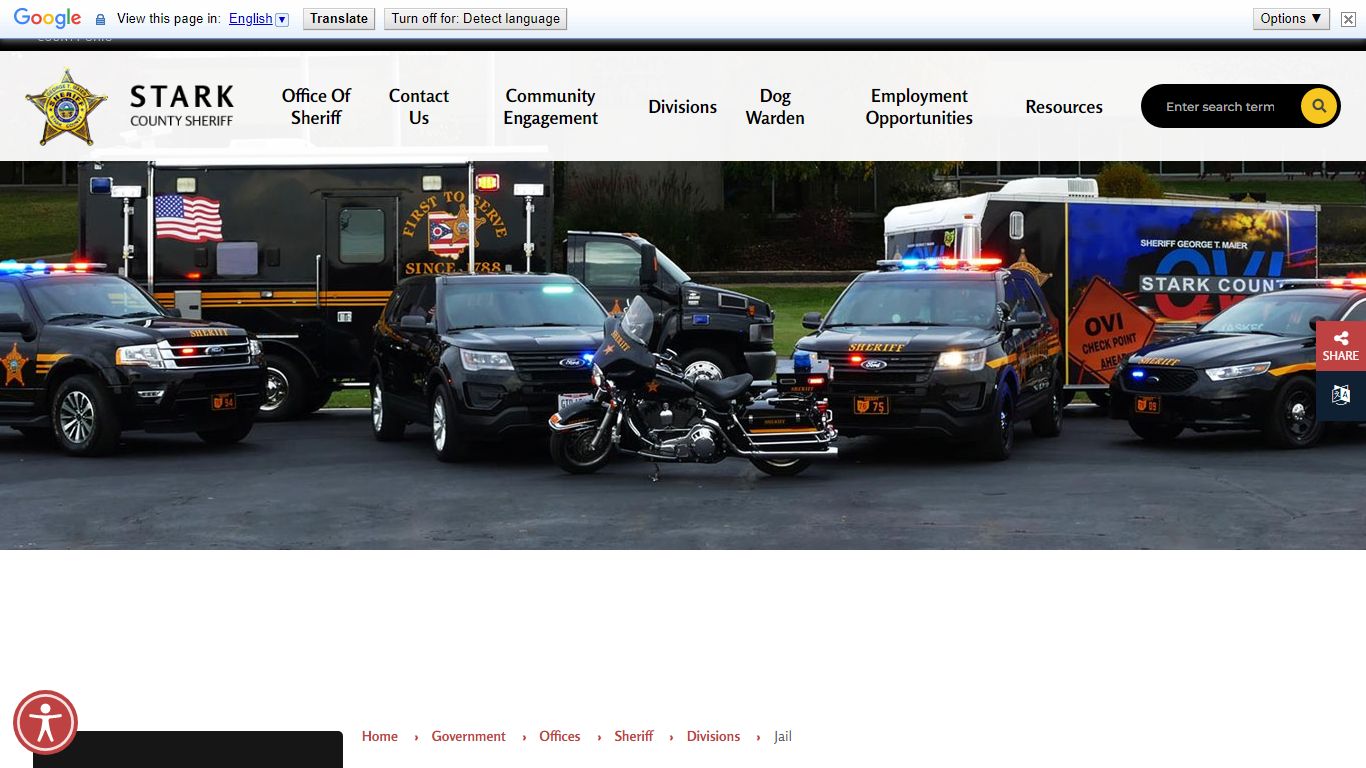Viewport: 1366px width, 768px height.
Task: Click the Stark County Sheriff star badge logo
Action: tap(66, 107)
